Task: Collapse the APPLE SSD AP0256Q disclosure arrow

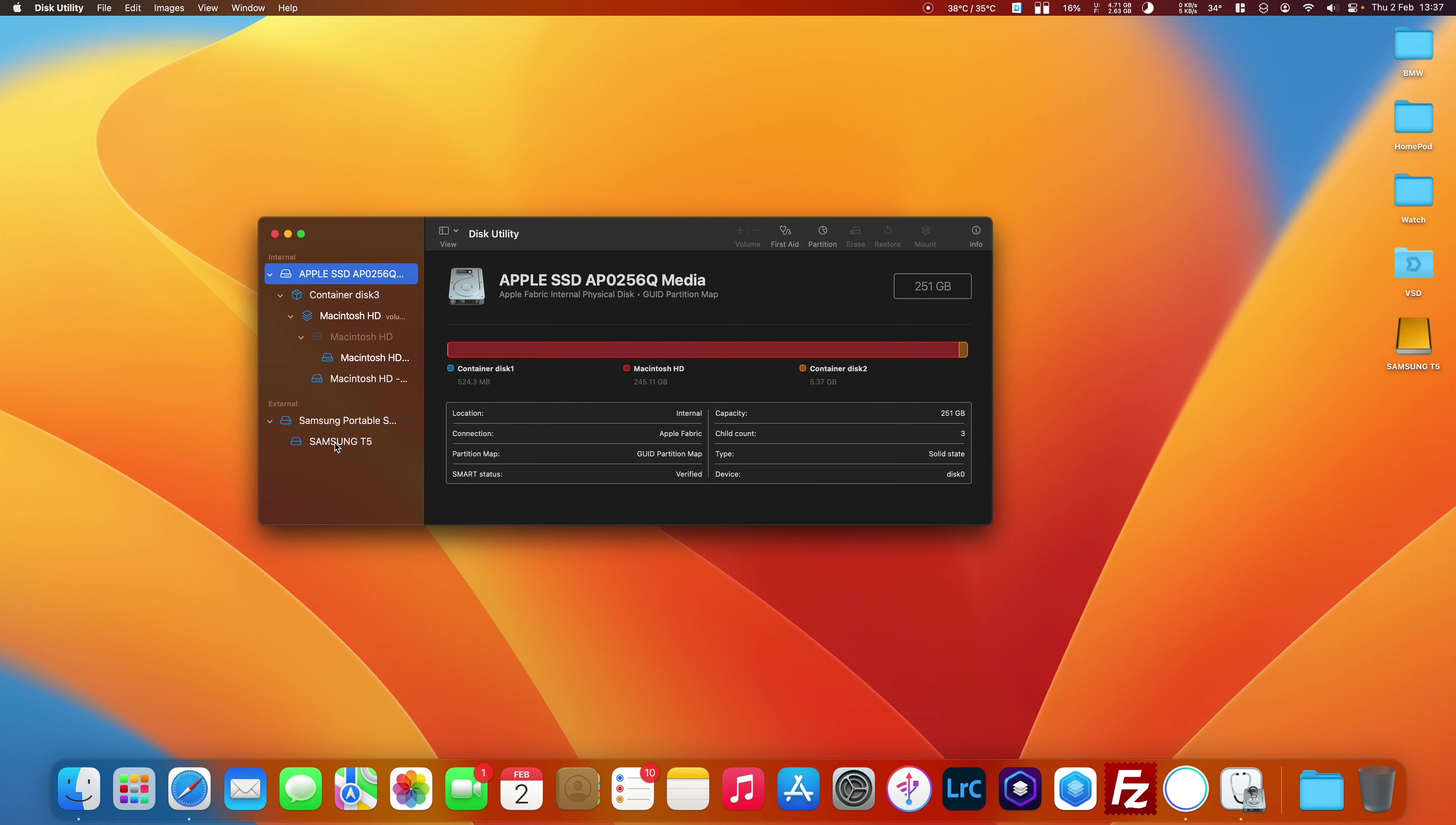Action: tap(270, 274)
